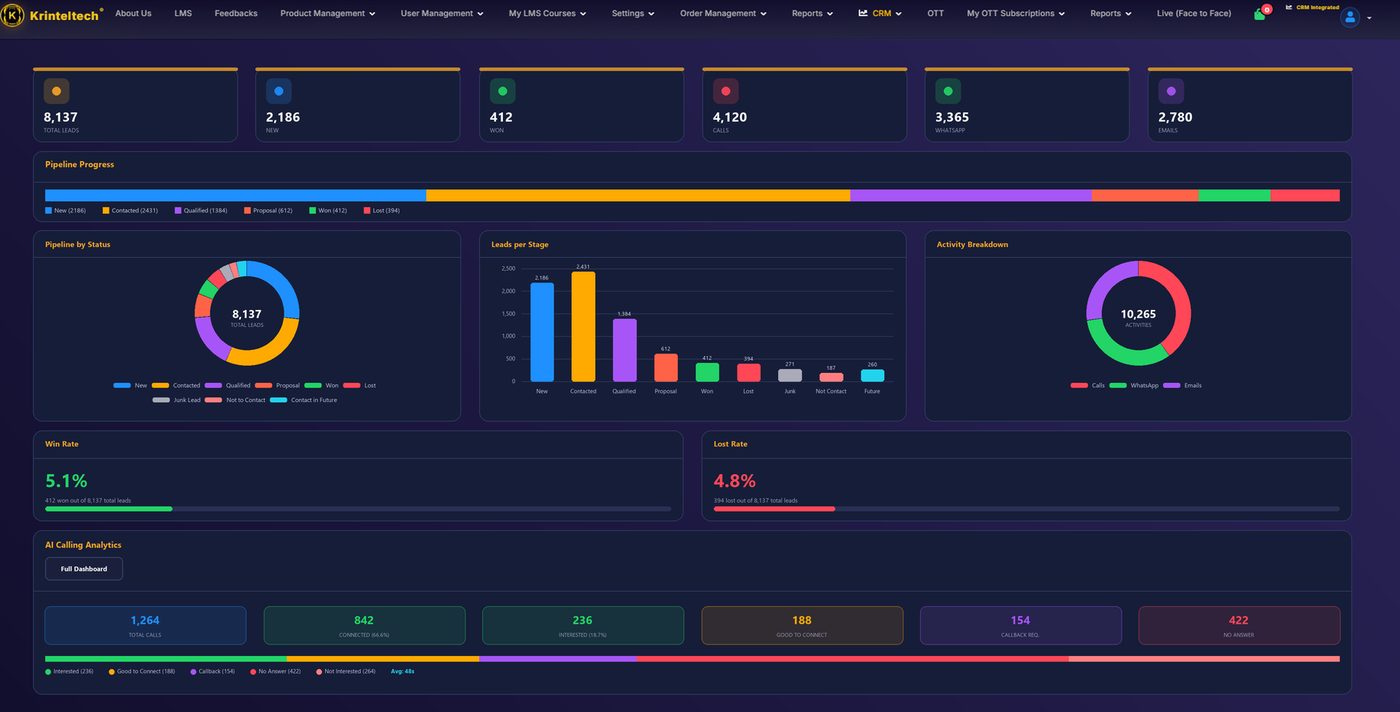
Task: Click the chart icon beside CRM
Action: tap(863, 13)
